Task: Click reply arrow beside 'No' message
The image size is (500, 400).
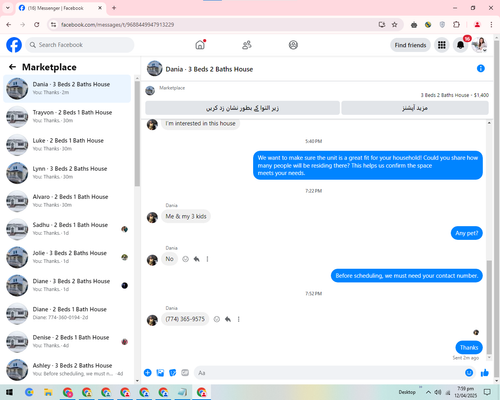Action: 197,259
